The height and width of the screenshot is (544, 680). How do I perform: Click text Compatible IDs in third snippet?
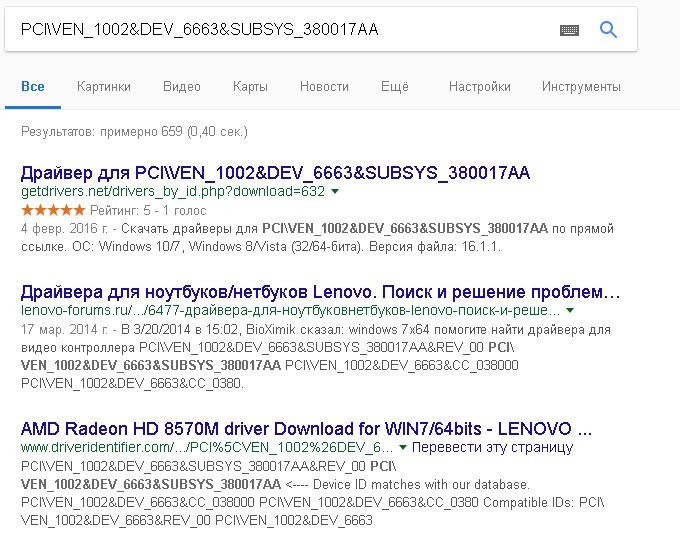coord(529,502)
